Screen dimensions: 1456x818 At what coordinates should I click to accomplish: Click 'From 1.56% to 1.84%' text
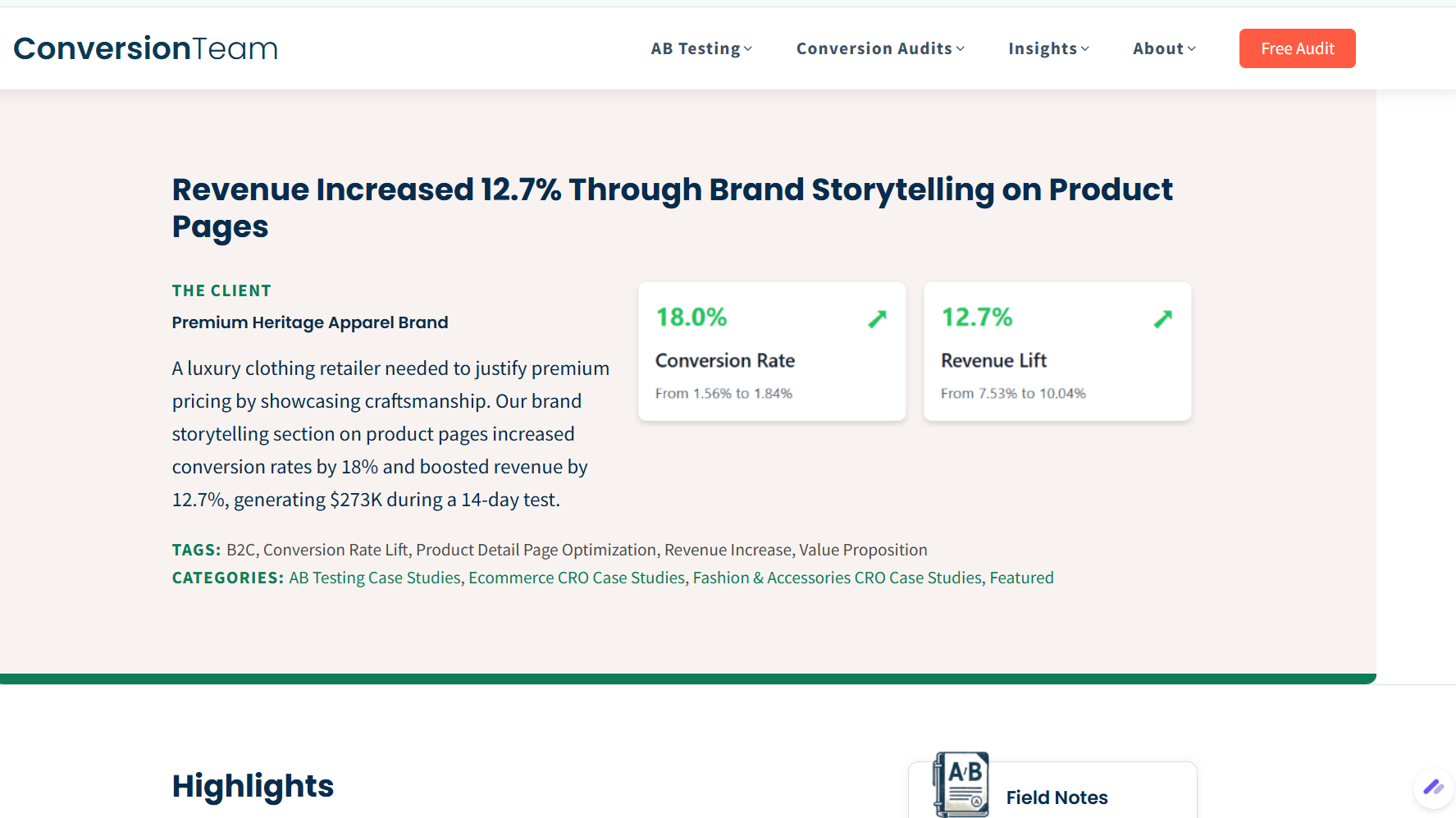(723, 393)
